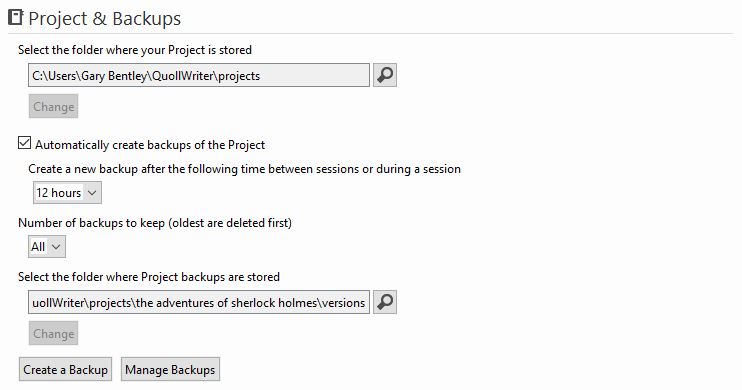Viewport: 742px width, 390px height.
Task: Click the Project & Backups notebook icon
Action: 16,18
